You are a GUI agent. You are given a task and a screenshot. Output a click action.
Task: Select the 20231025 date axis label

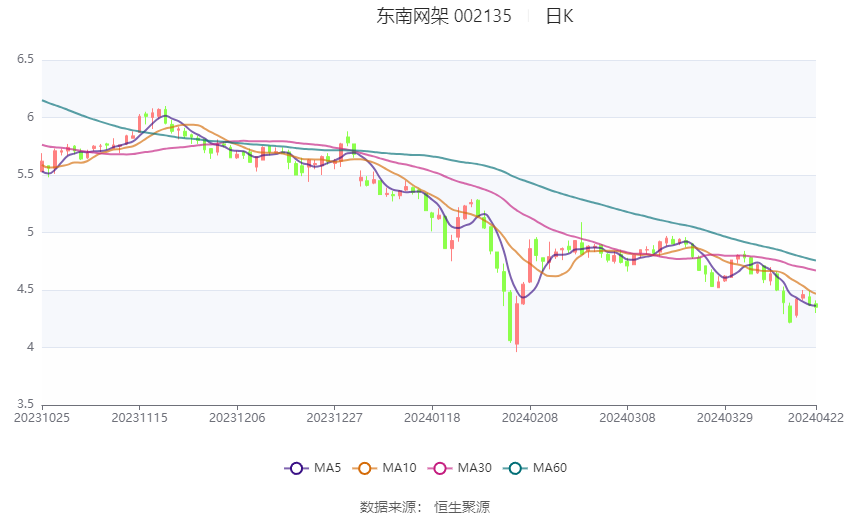click(x=42, y=417)
